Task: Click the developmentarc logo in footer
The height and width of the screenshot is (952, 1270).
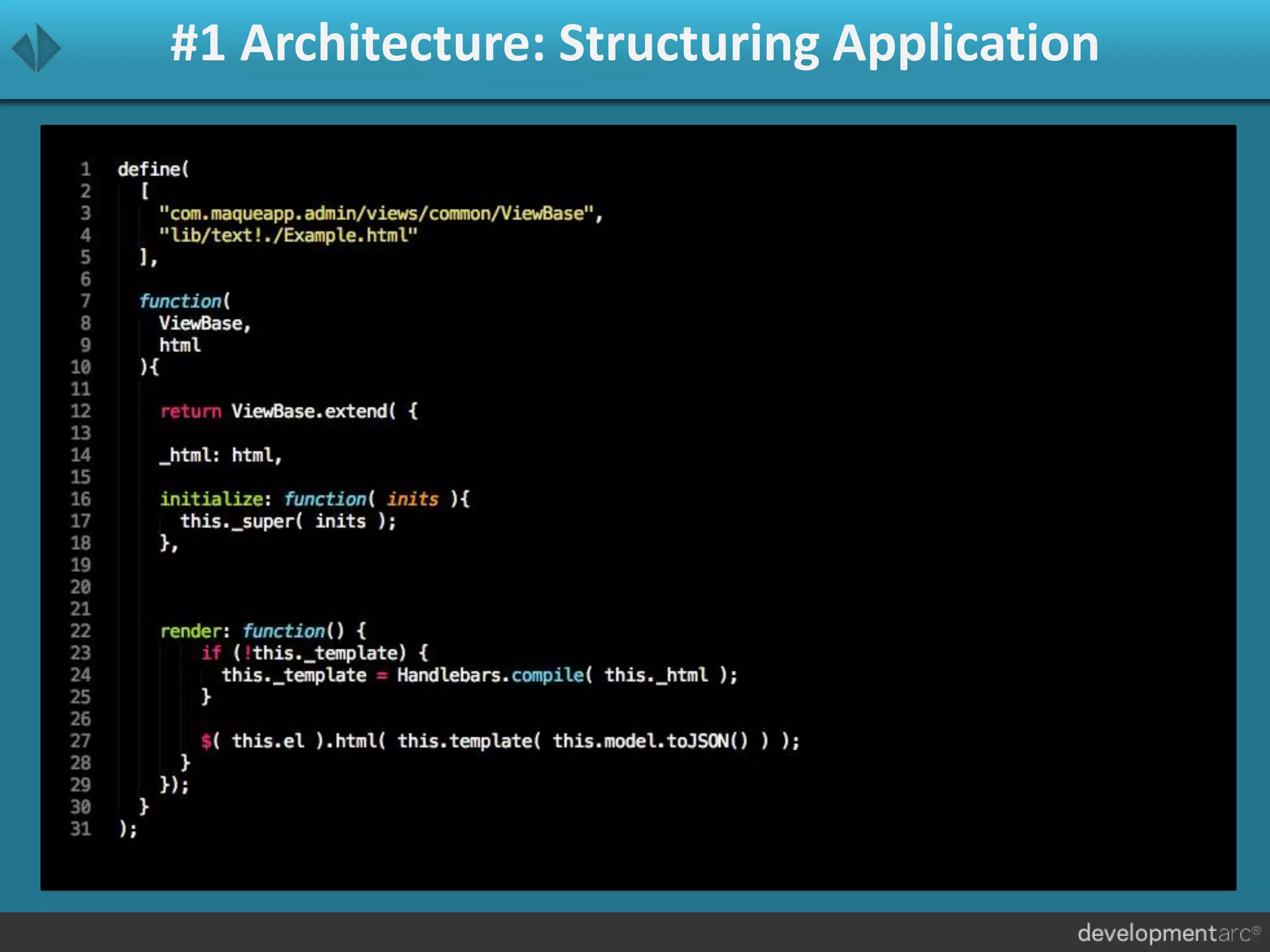Action: click(x=1168, y=933)
